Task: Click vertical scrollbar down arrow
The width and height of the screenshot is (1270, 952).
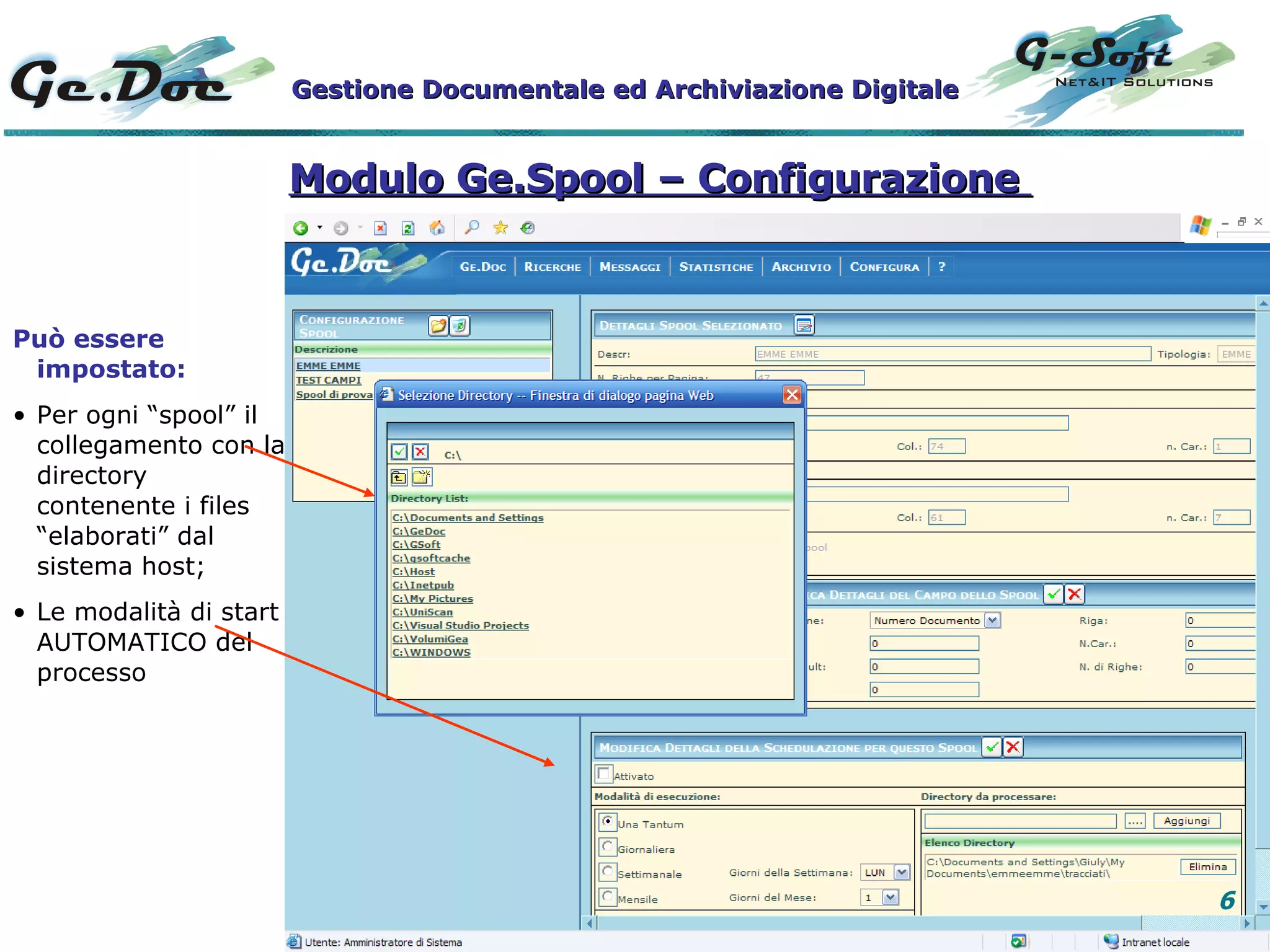Action: pyautogui.click(x=1263, y=907)
